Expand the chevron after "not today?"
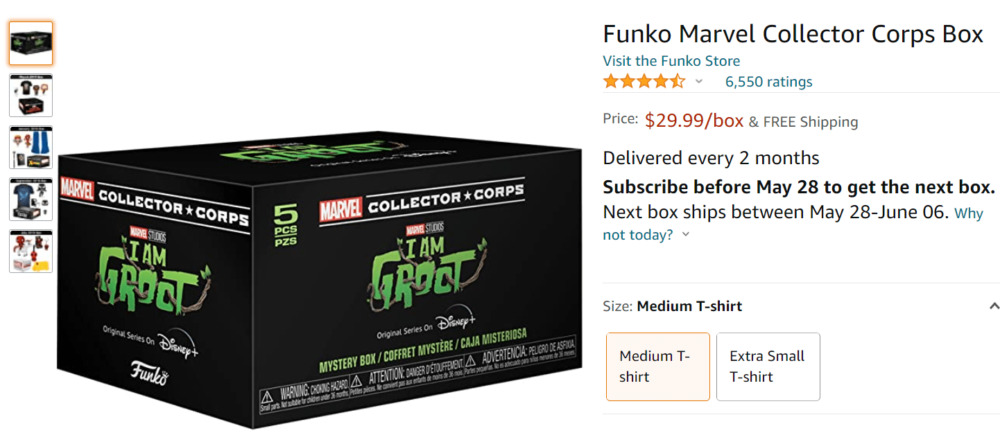Viewport: 1000px width, 433px height. point(686,235)
